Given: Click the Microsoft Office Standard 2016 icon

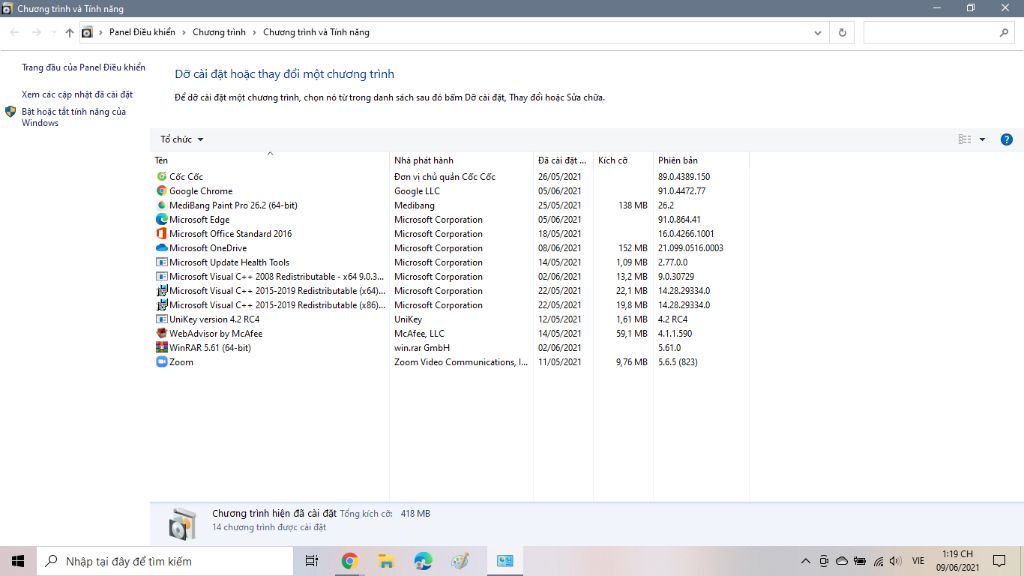Looking at the screenshot, I should click(x=161, y=233).
